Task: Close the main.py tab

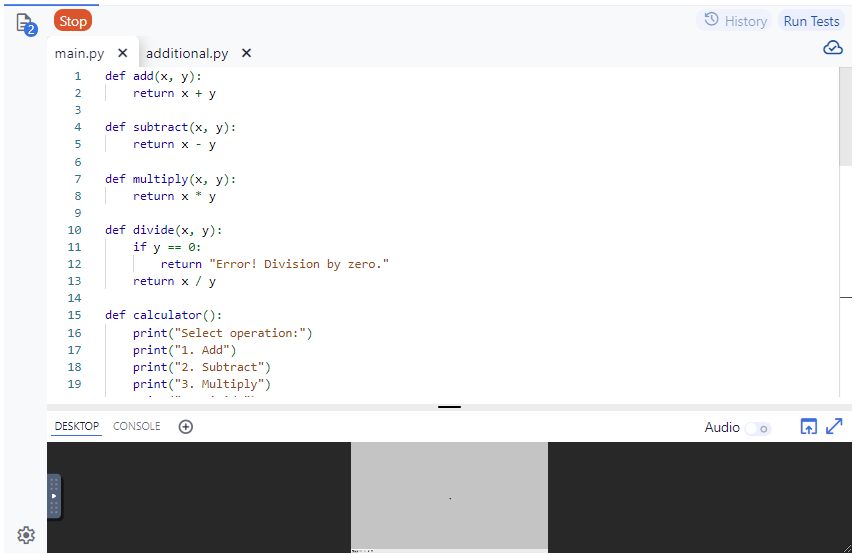Action: [x=123, y=53]
